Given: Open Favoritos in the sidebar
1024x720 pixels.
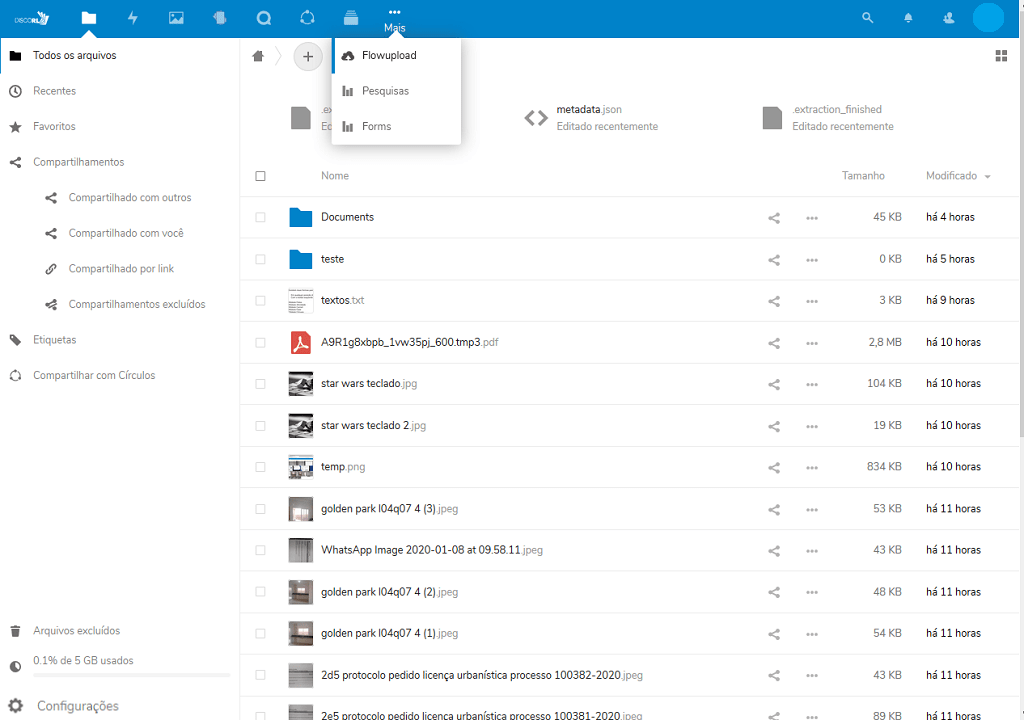Looking at the screenshot, I should [54, 127].
